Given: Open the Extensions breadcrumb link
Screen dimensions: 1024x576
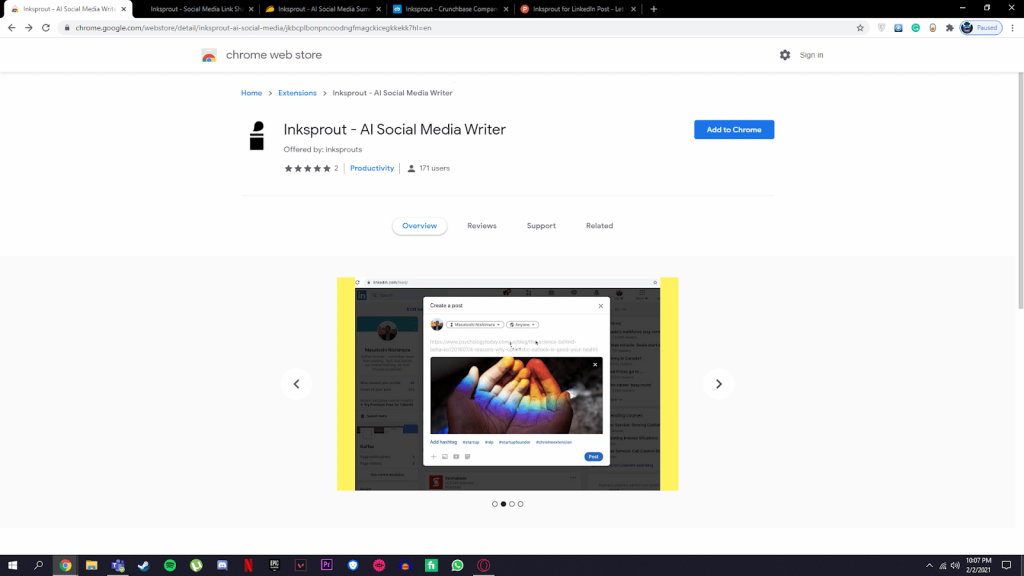Looking at the screenshot, I should coord(297,93).
